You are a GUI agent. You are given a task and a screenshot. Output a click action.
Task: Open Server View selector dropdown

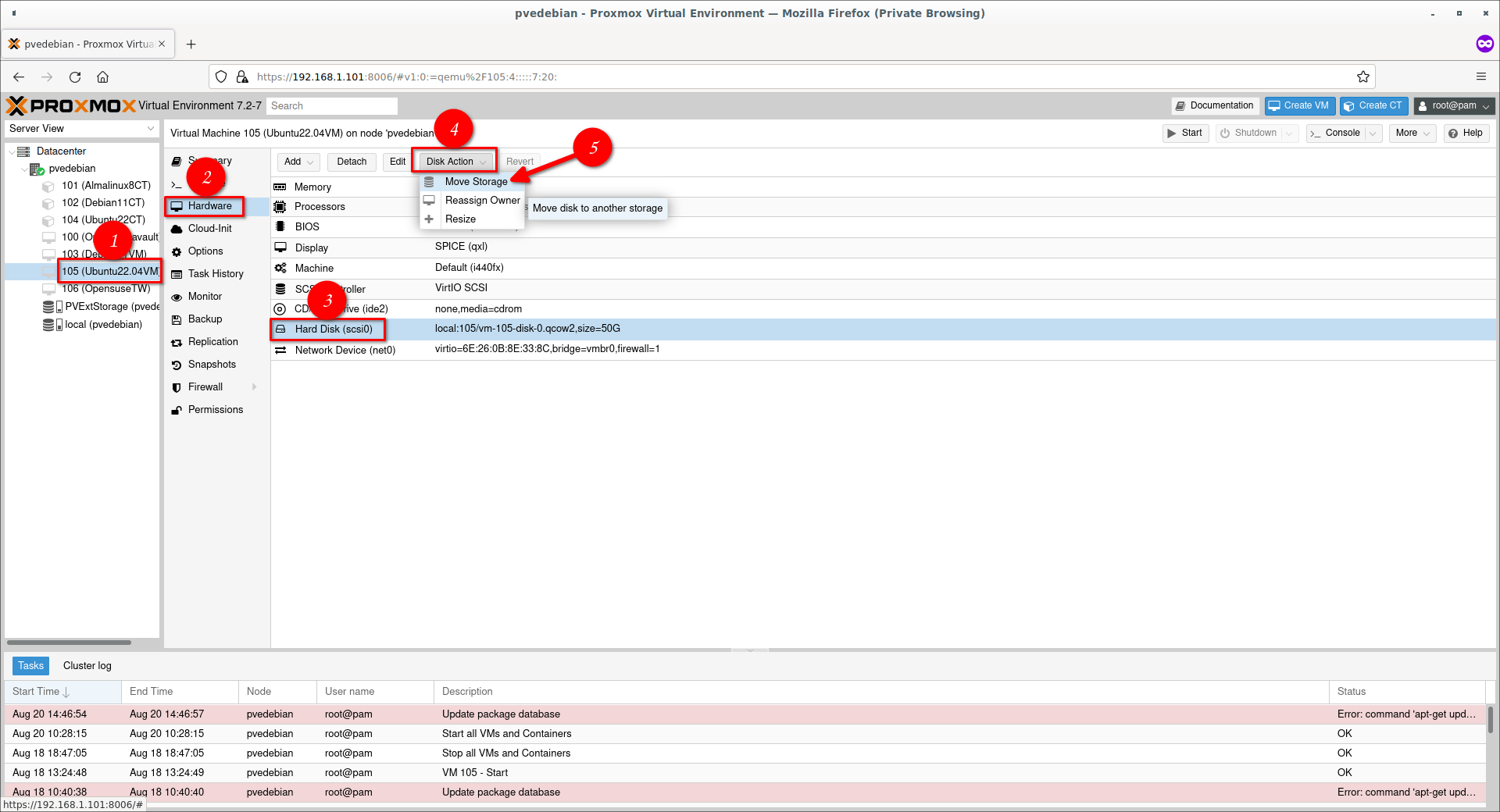point(82,129)
